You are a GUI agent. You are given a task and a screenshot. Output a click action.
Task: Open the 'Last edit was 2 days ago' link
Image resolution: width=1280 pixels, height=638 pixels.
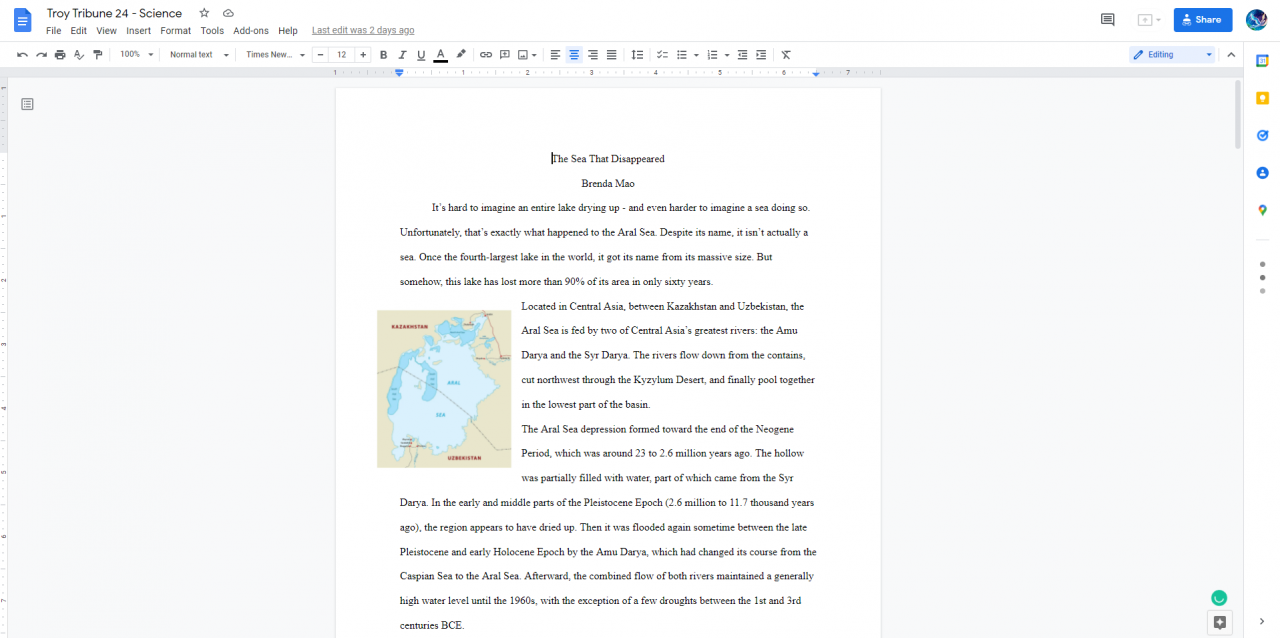[363, 31]
